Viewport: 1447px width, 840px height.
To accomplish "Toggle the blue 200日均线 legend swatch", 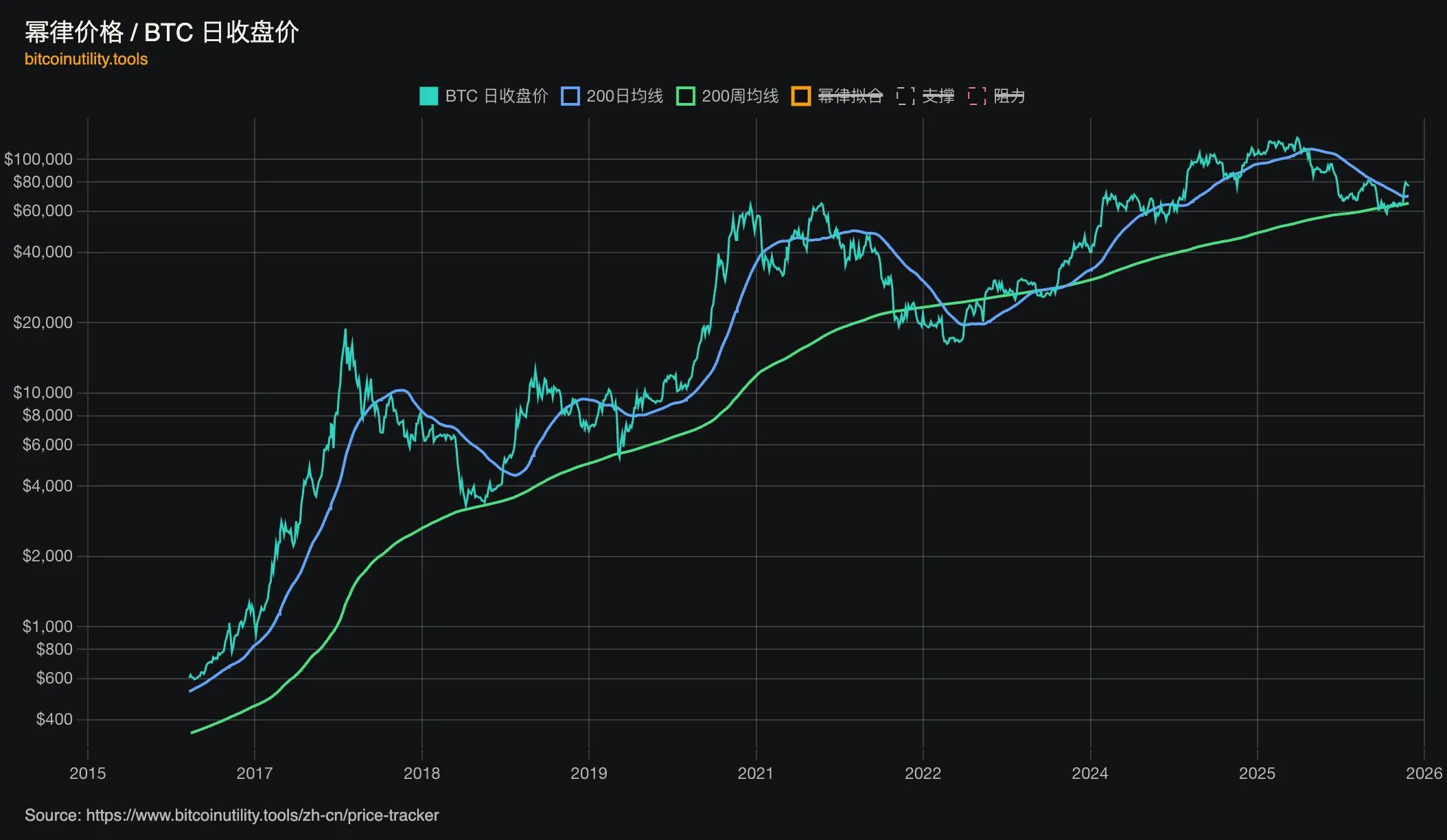I will click(x=570, y=96).
